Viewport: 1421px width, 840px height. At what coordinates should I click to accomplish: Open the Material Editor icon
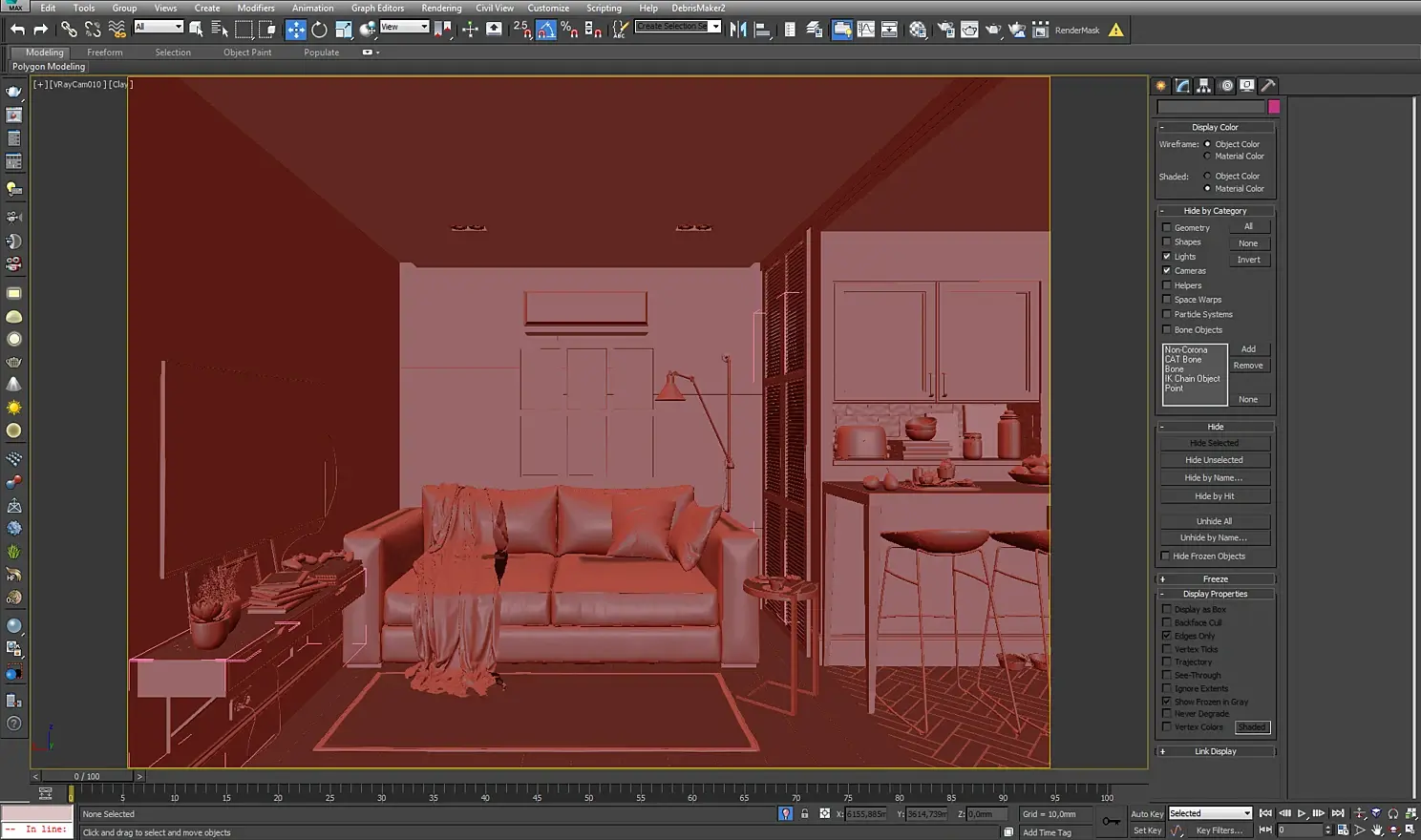918,30
